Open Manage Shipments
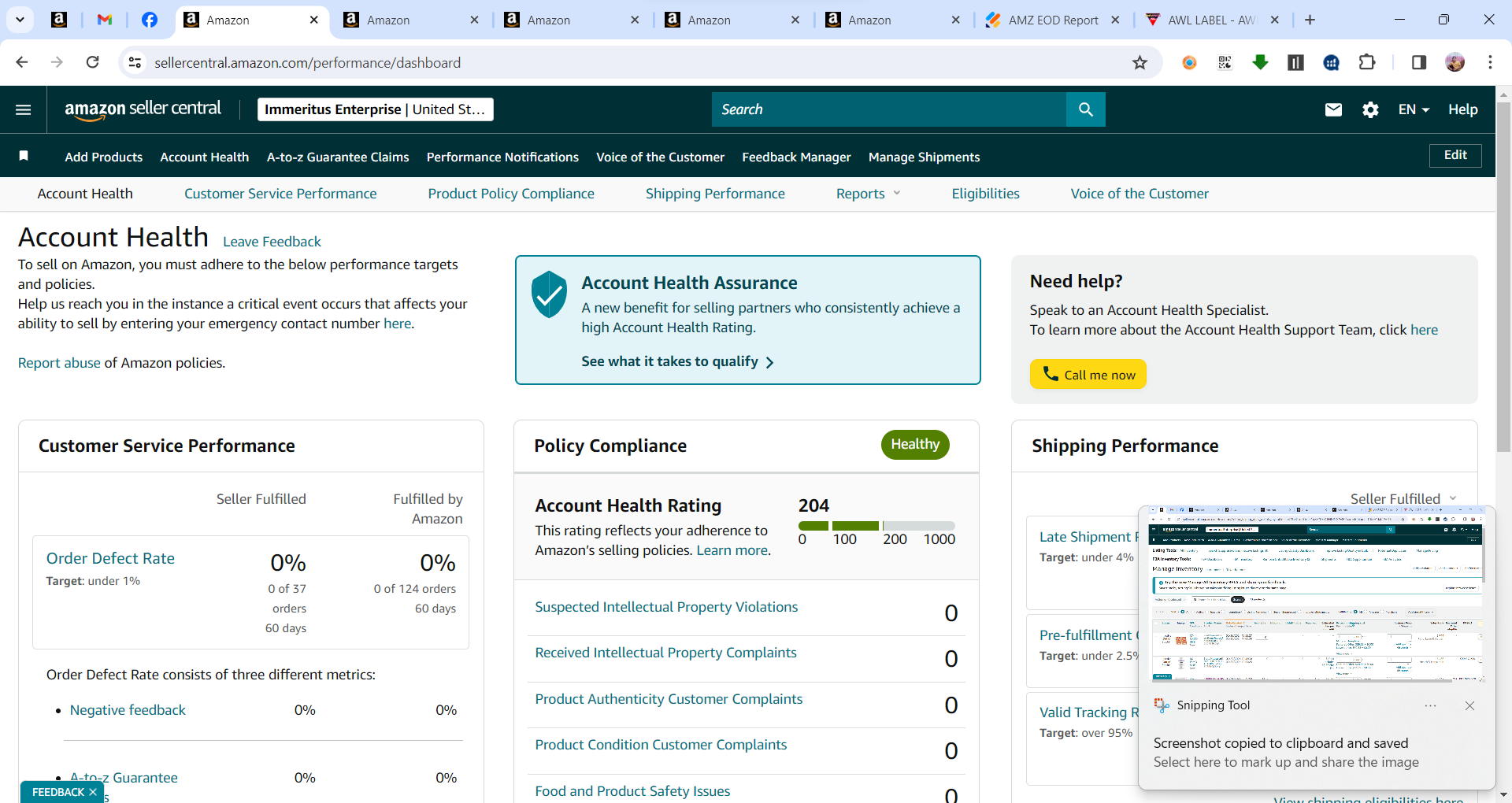Image resolution: width=1512 pixels, height=803 pixels. [x=924, y=157]
